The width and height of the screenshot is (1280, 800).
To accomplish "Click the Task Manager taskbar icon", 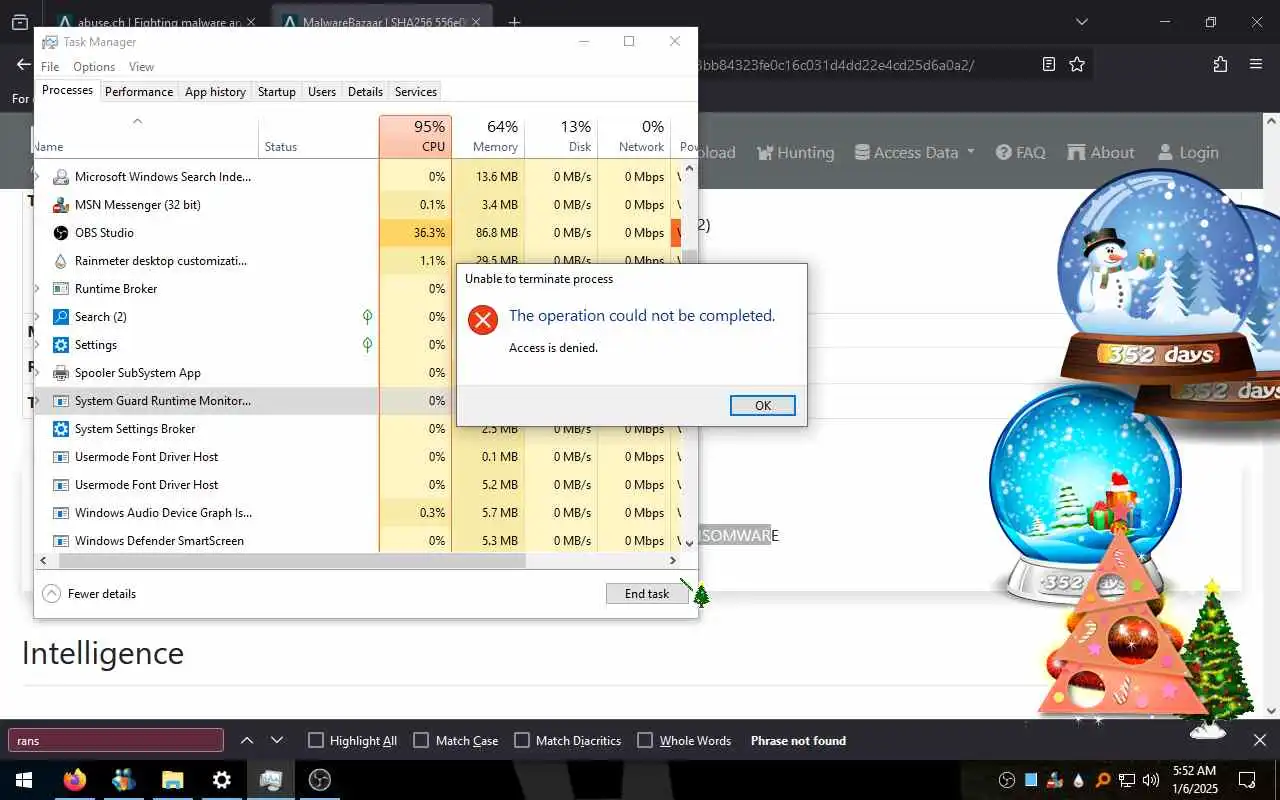I will coord(271,780).
